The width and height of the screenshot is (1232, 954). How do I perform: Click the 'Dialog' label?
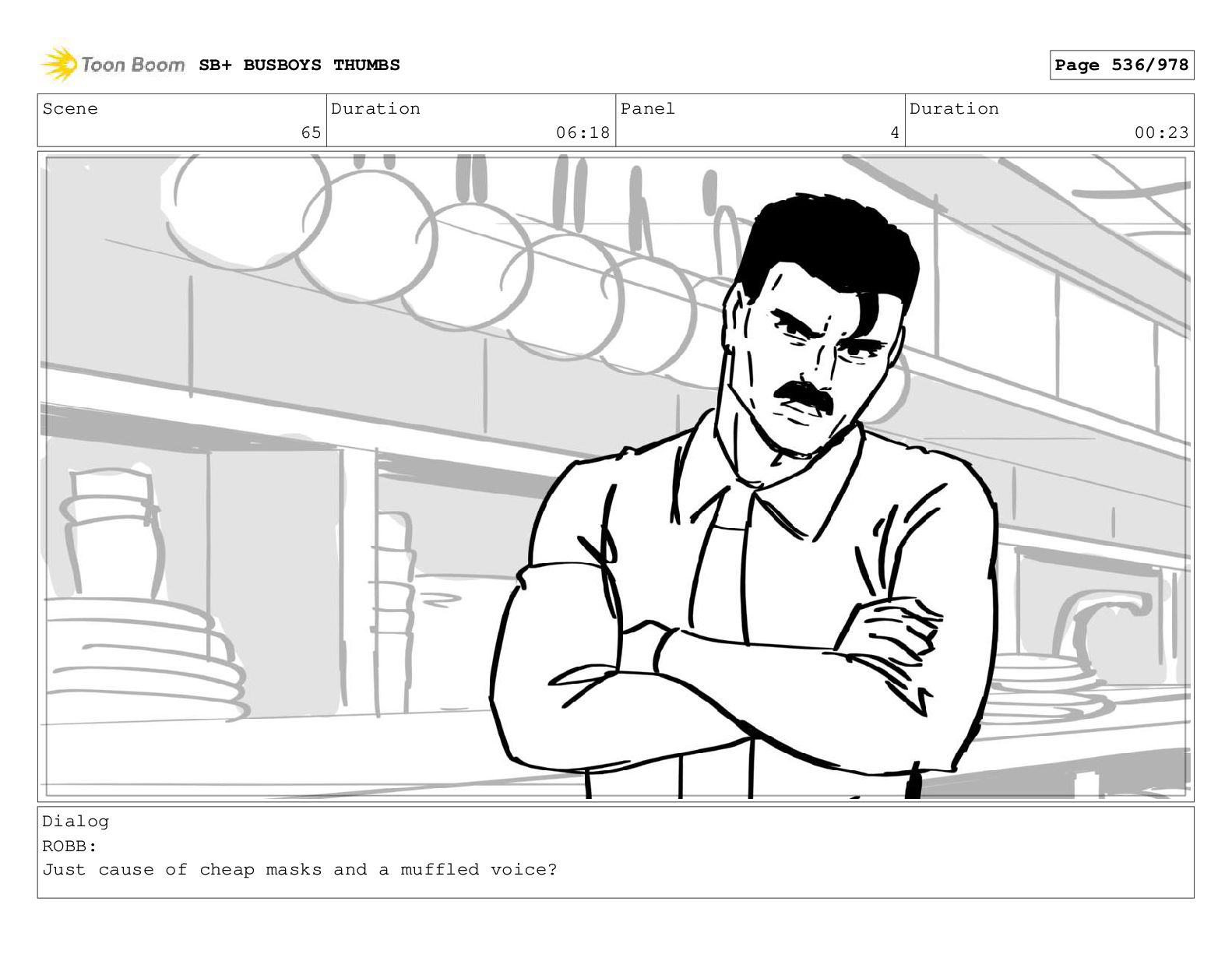pyautogui.click(x=76, y=822)
